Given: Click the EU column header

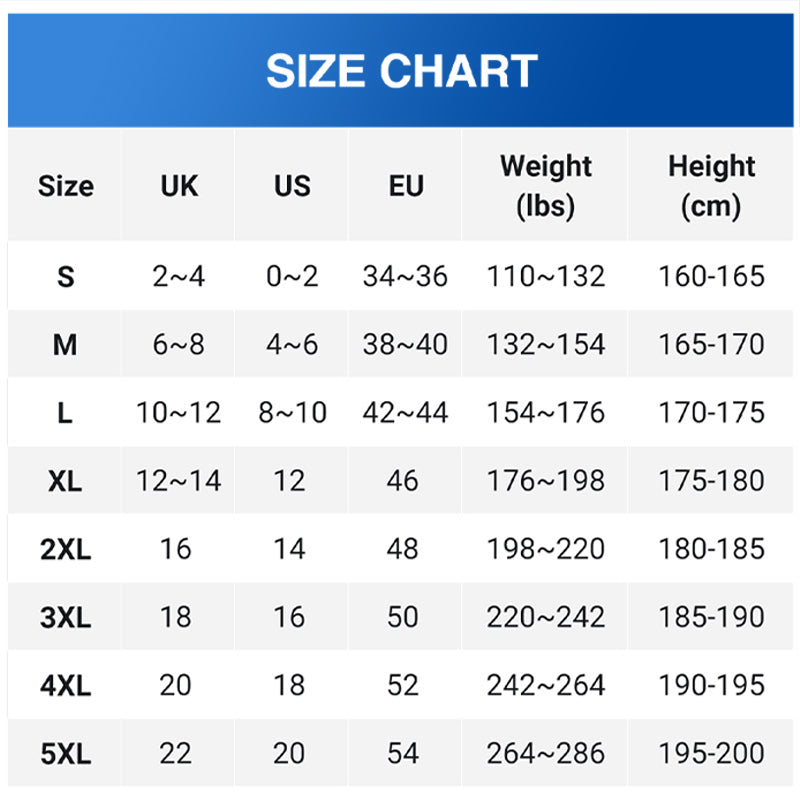Looking at the screenshot, I should [x=406, y=186].
